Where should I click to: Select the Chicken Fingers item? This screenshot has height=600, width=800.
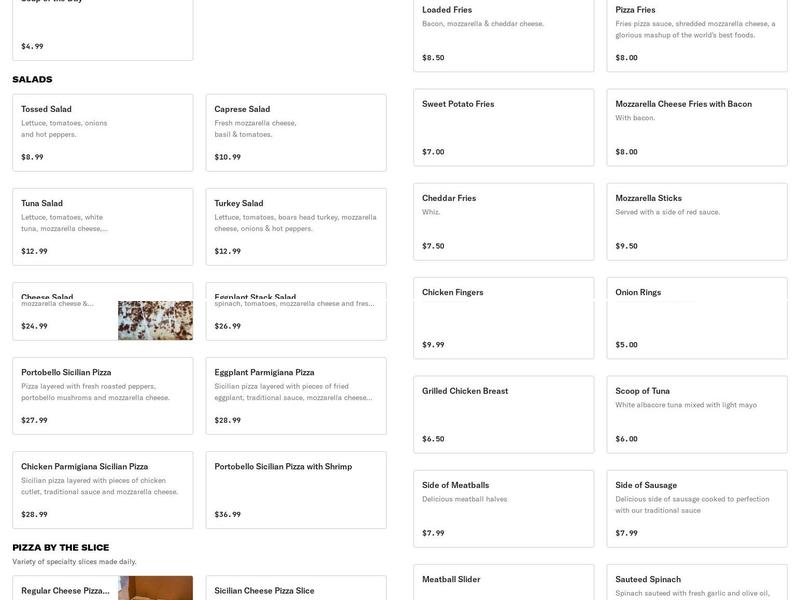point(503,318)
